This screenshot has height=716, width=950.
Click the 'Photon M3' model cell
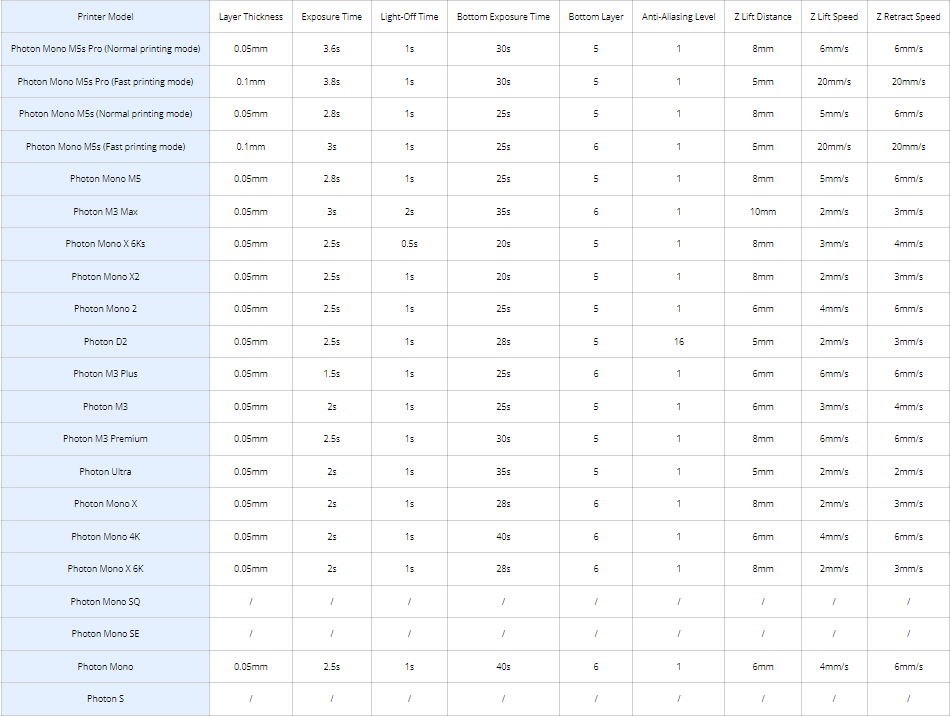click(x=105, y=406)
